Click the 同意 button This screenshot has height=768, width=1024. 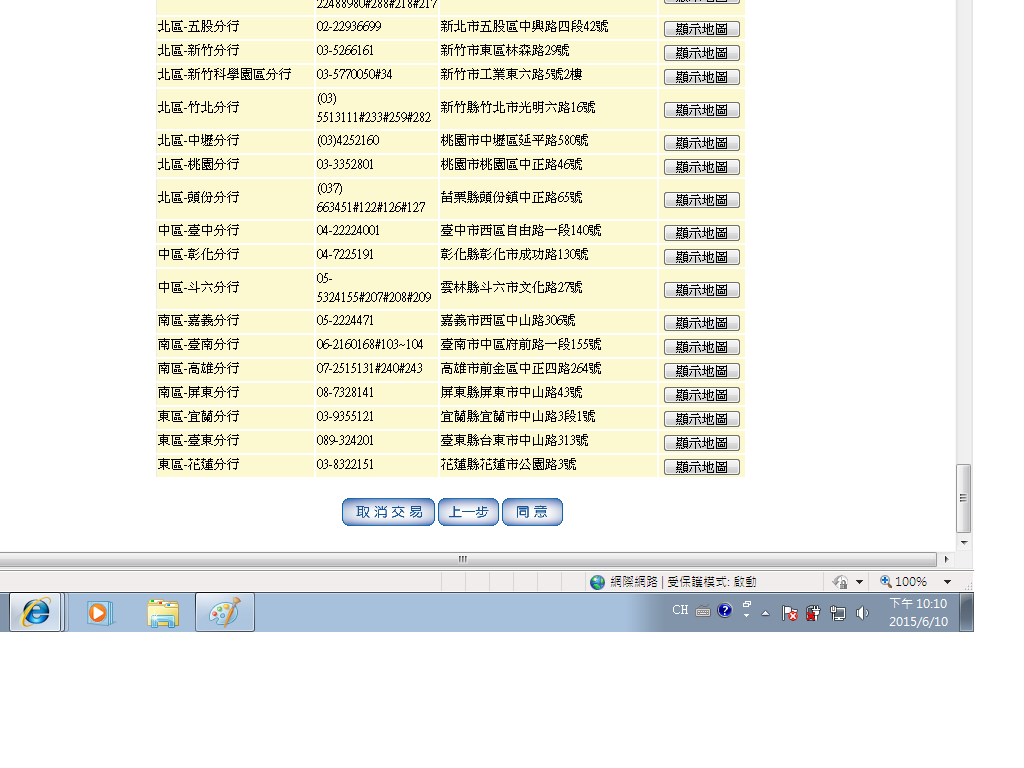coord(532,512)
